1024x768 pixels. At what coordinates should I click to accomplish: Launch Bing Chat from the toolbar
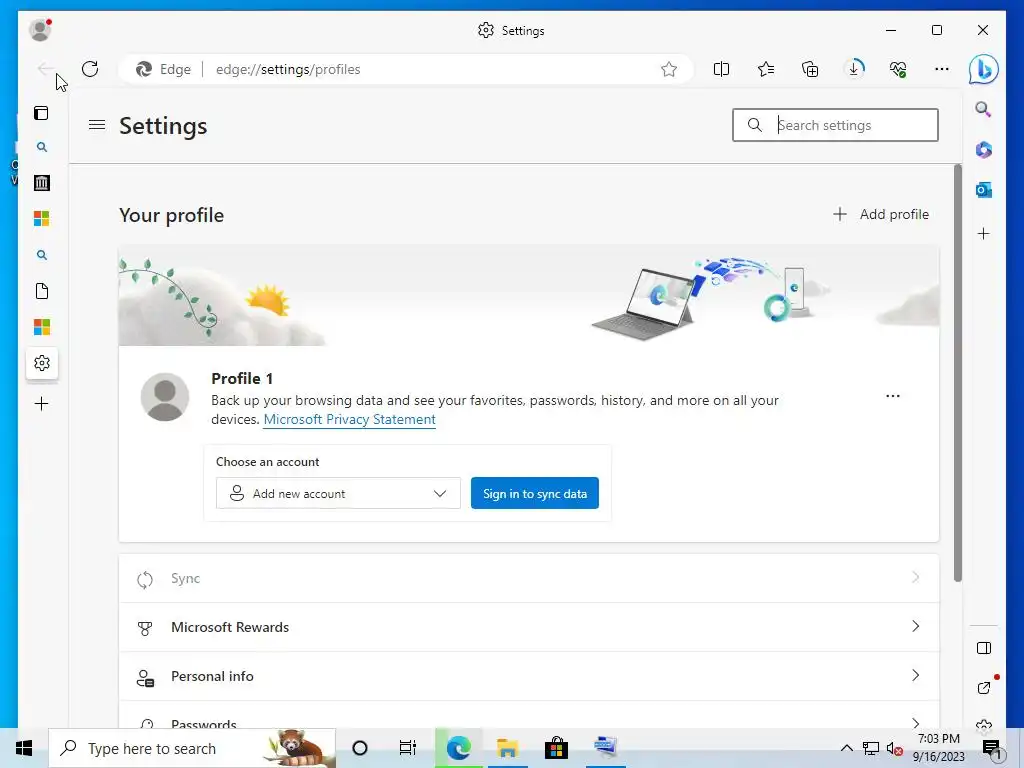click(x=984, y=69)
